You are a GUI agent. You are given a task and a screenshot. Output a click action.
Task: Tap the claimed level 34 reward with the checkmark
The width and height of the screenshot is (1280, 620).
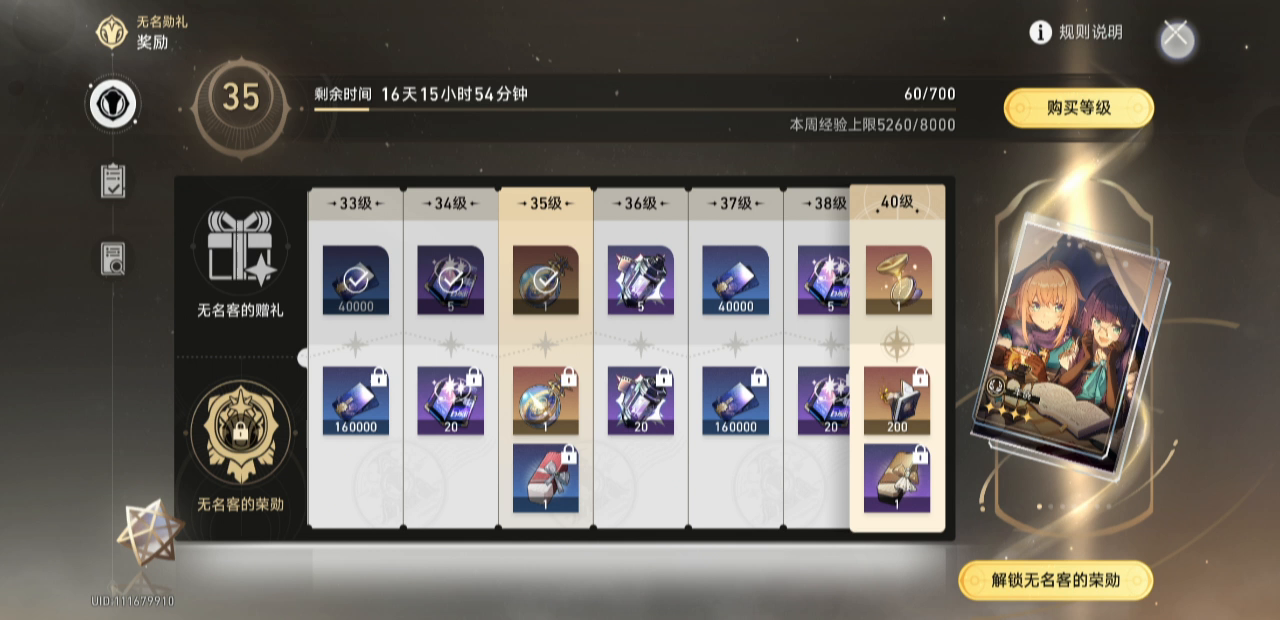click(x=450, y=280)
